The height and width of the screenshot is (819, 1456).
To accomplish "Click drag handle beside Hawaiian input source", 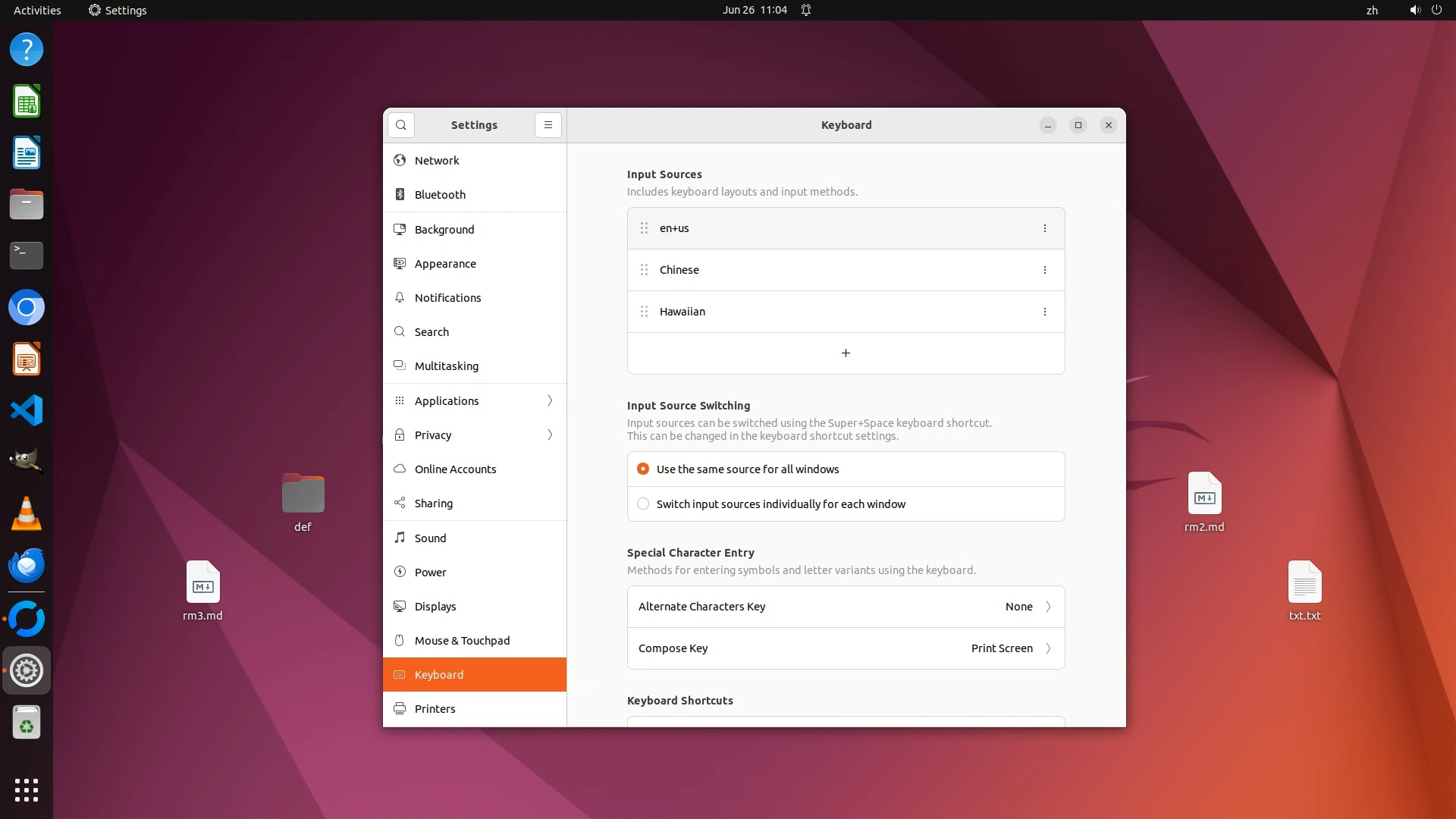I will pyautogui.click(x=644, y=312).
